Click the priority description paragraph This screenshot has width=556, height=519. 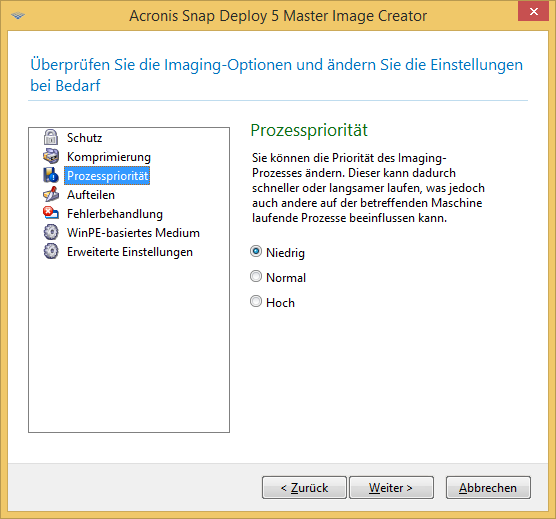pos(368,188)
